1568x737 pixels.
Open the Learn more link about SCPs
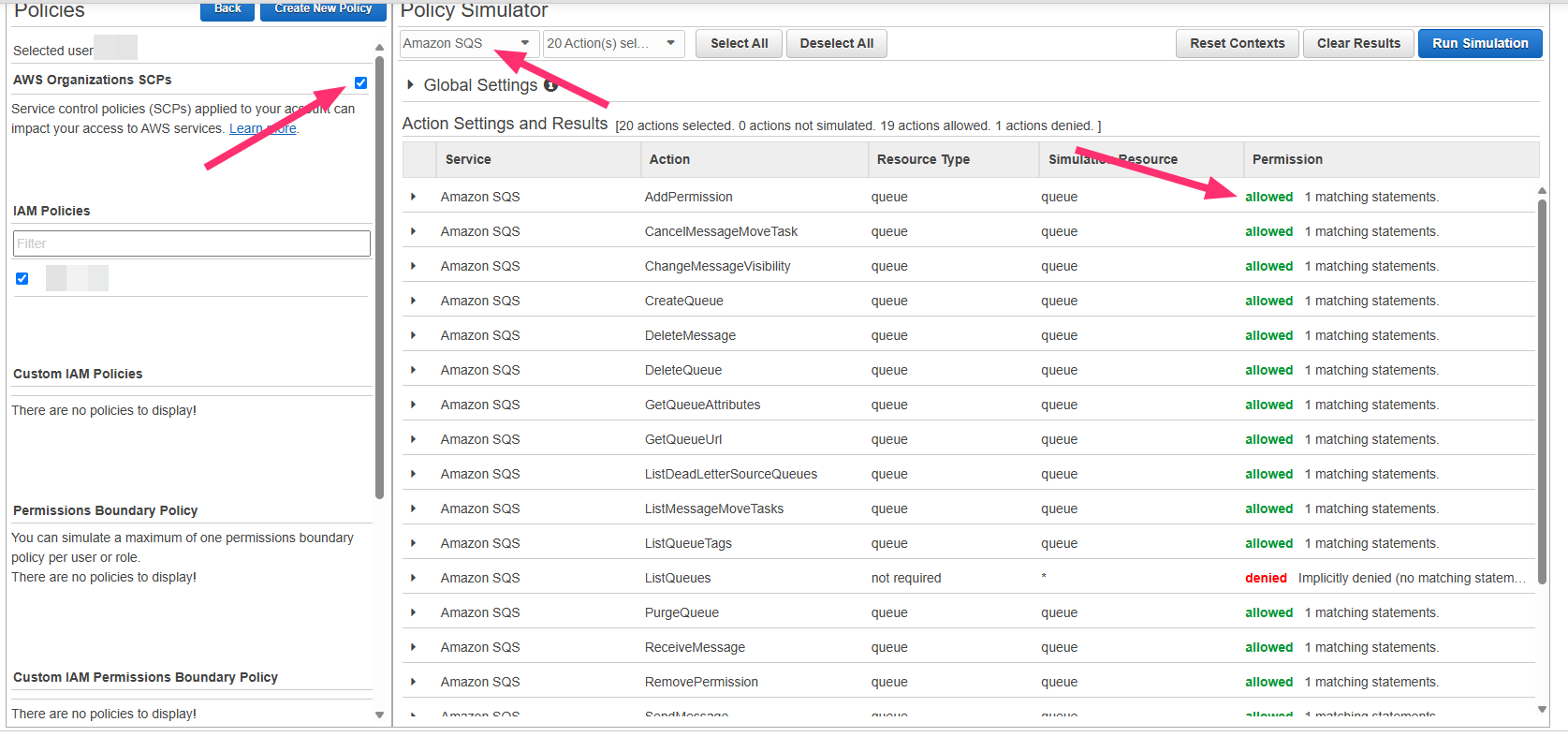click(x=263, y=128)
